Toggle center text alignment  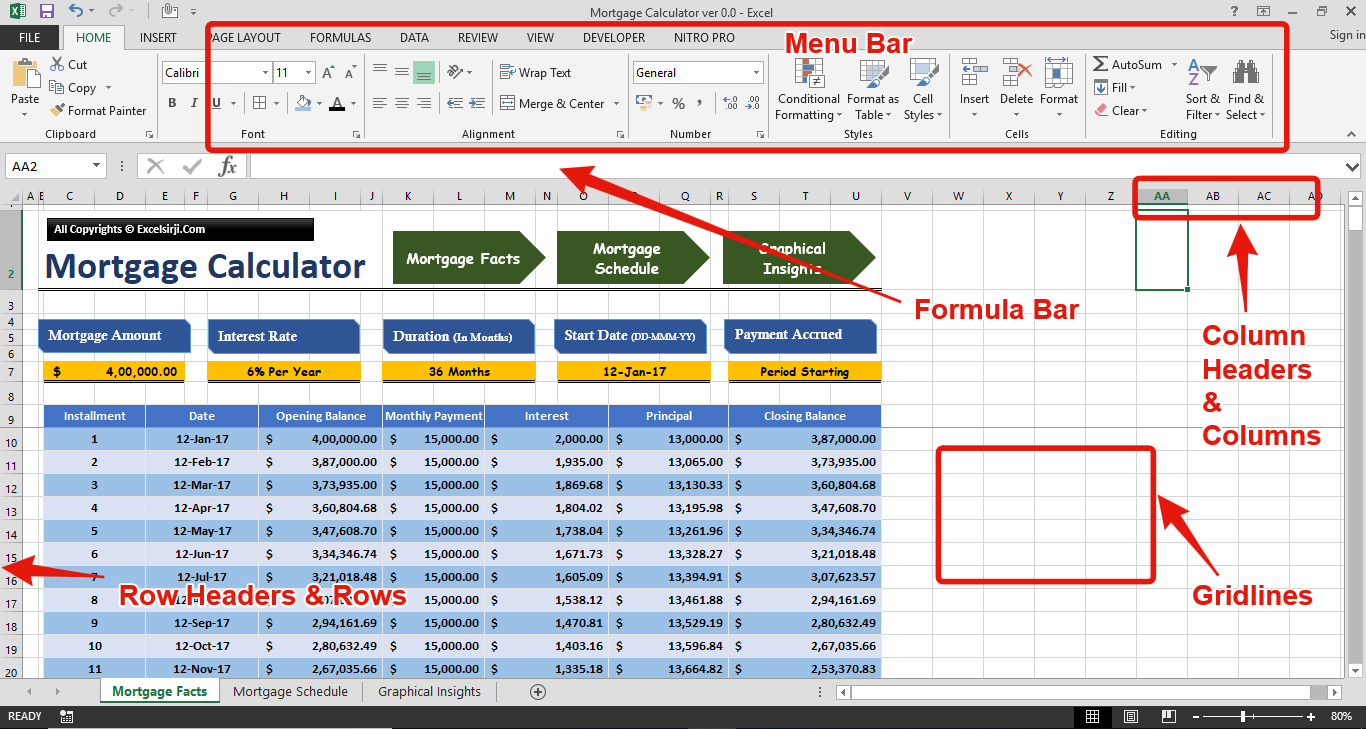(402, 103)
